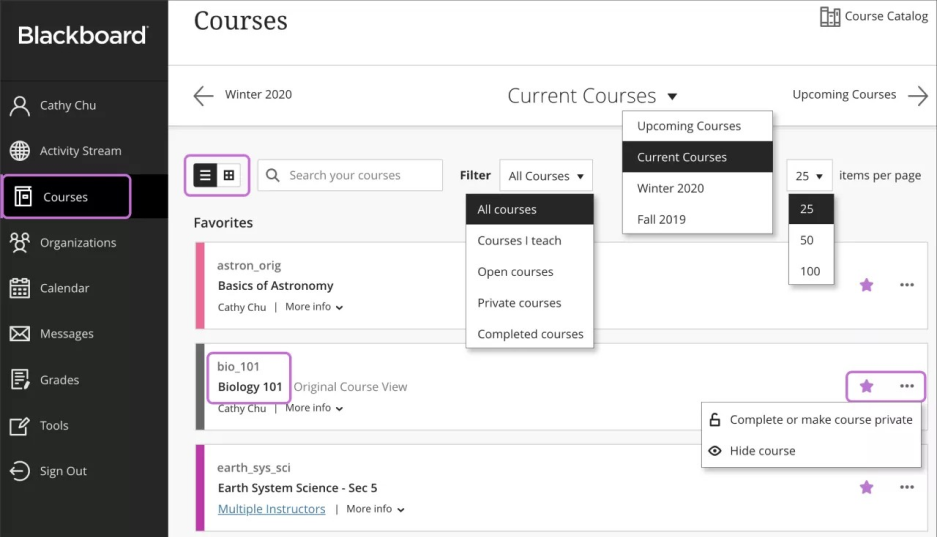937x537 pixels.
Task: Open Activity Stream globe icon
Action: (20, 151)
